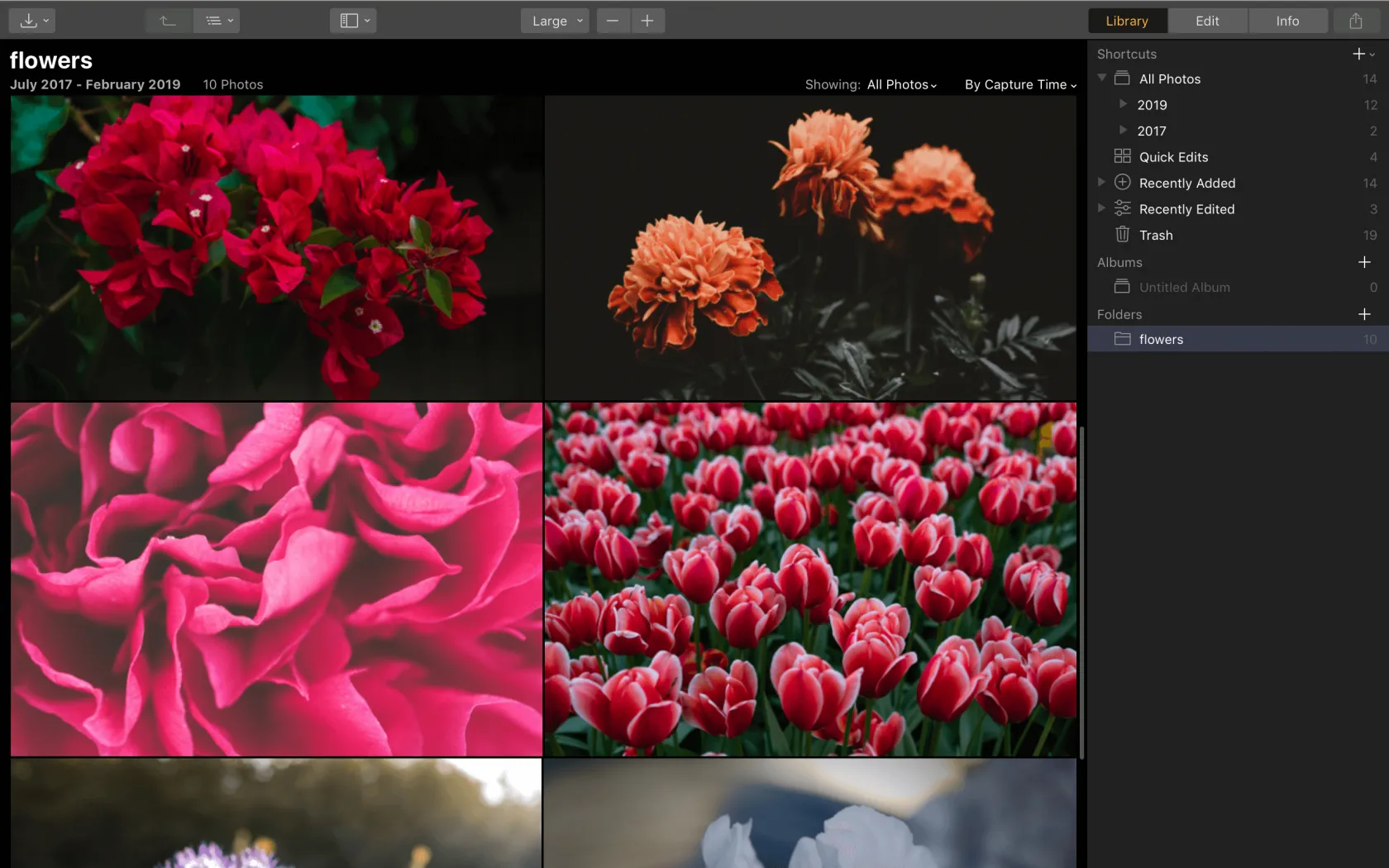1389x868 pixels.
Task: Add a new folder via plus button
Action: pyautogui.click(x=1364, y=314)
